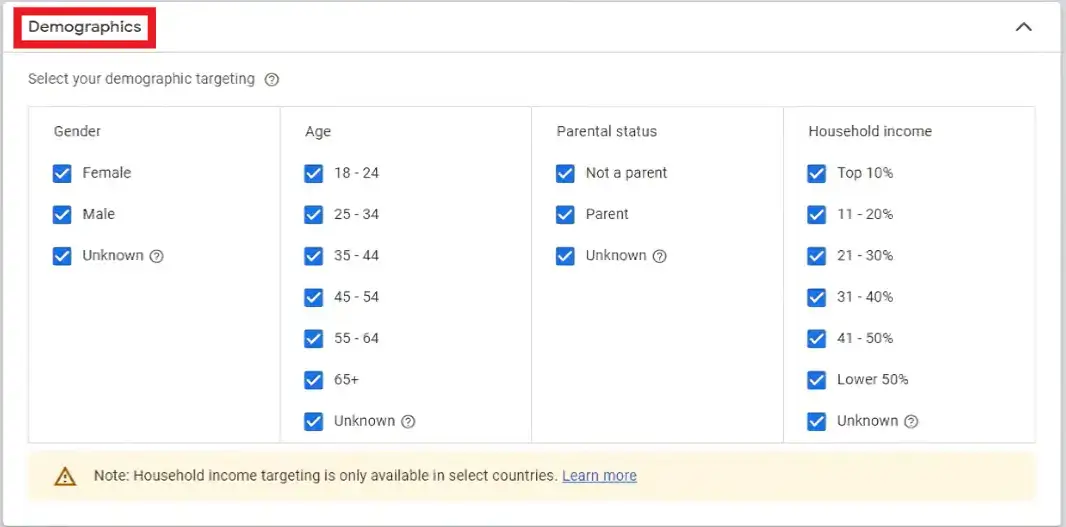Uncheck the Male gender checkbox
This screenshot has width=1066, height=527.
tap(62, 215)
